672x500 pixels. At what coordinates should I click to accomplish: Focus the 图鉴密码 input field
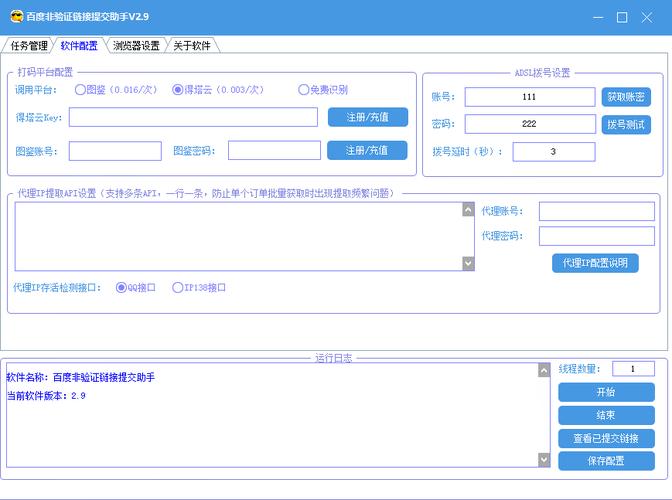click(274, 151)
